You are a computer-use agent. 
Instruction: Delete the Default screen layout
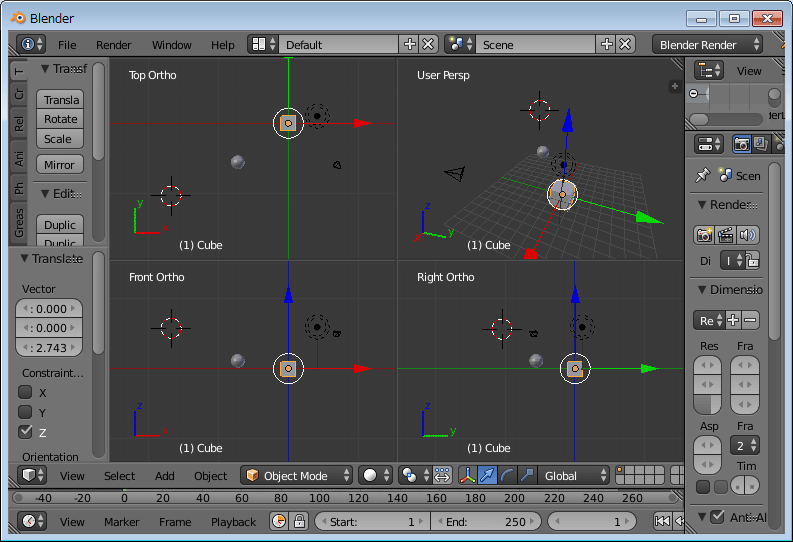pyautogui.click(x=428, y=44)
